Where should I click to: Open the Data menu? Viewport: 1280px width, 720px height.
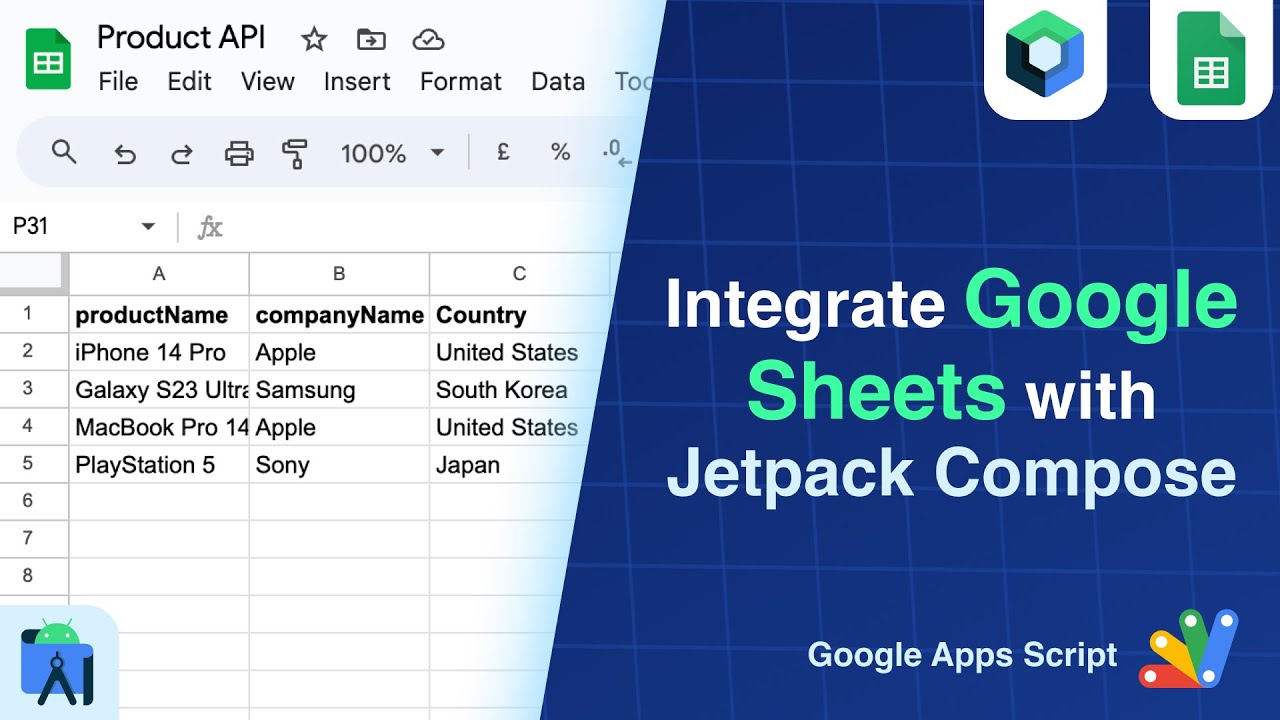[x=558, y=82]
